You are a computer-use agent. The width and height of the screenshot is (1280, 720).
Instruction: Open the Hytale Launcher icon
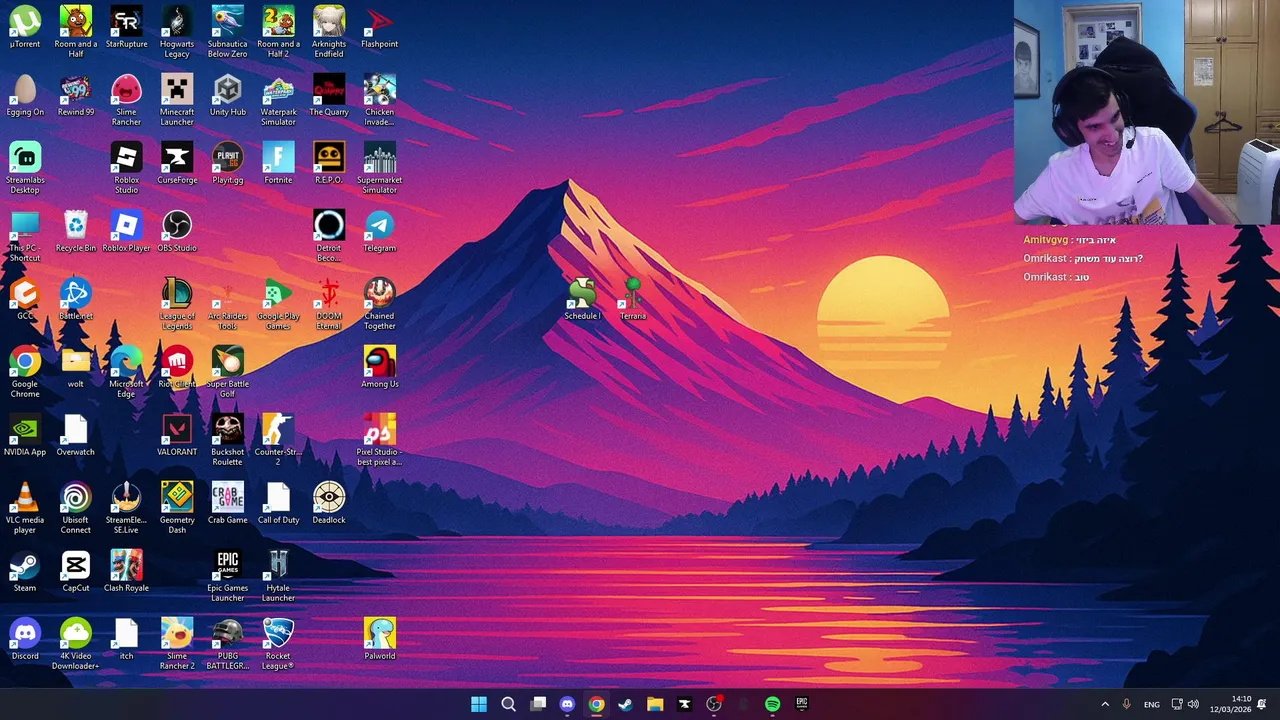(278, 576)
